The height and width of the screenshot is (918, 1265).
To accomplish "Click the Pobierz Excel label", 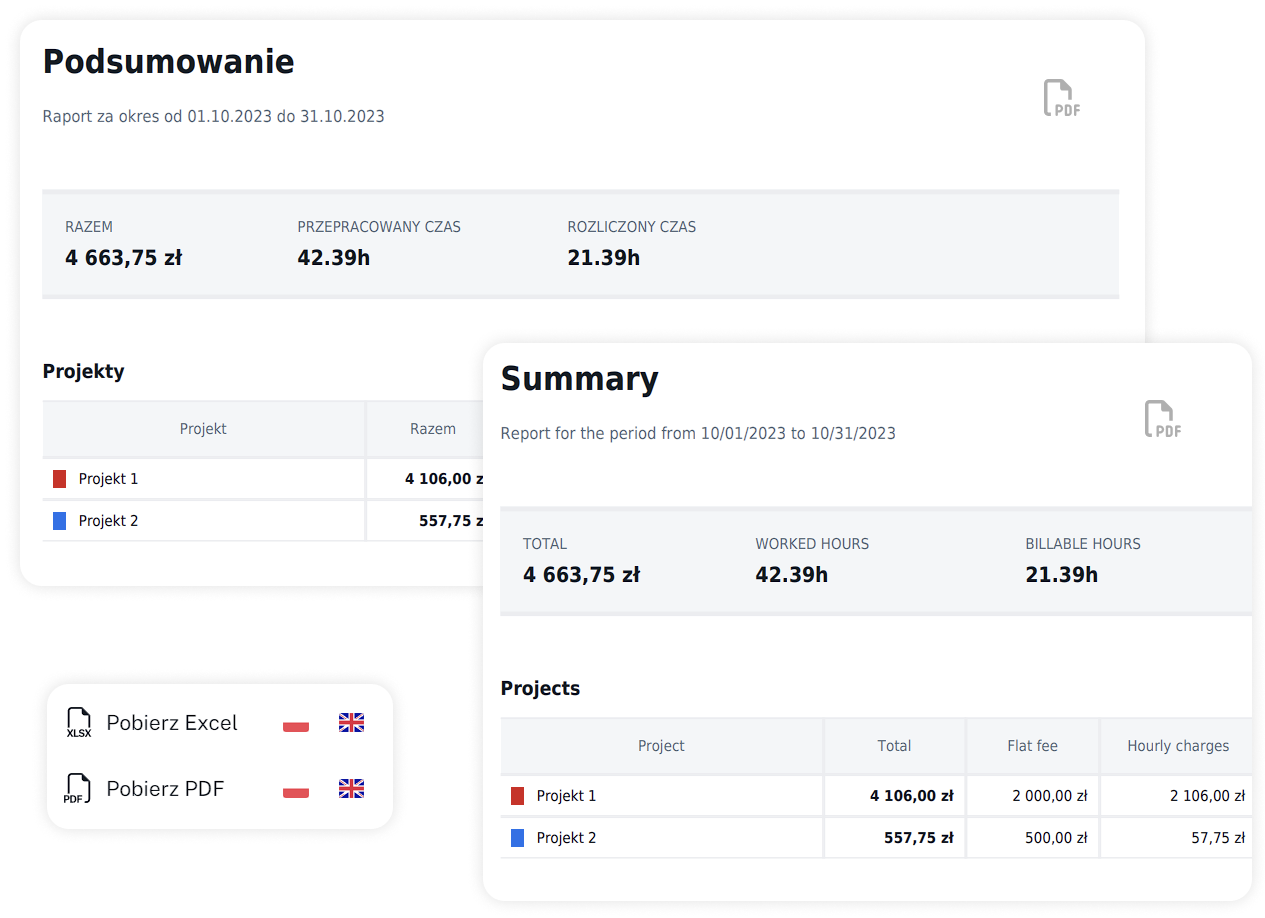I will tap(172, 723).
